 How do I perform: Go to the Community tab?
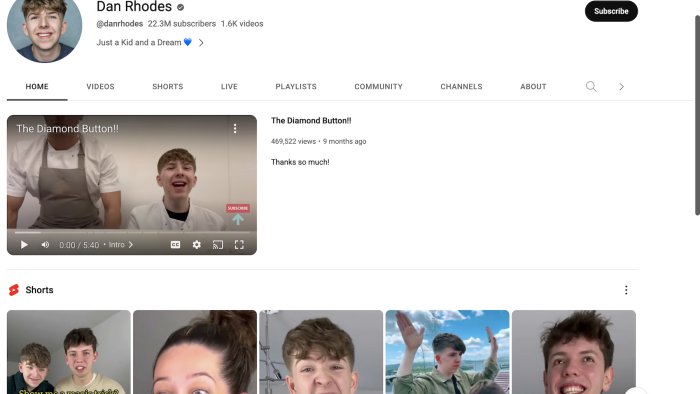pyautogui.click(x=379, y=87)
